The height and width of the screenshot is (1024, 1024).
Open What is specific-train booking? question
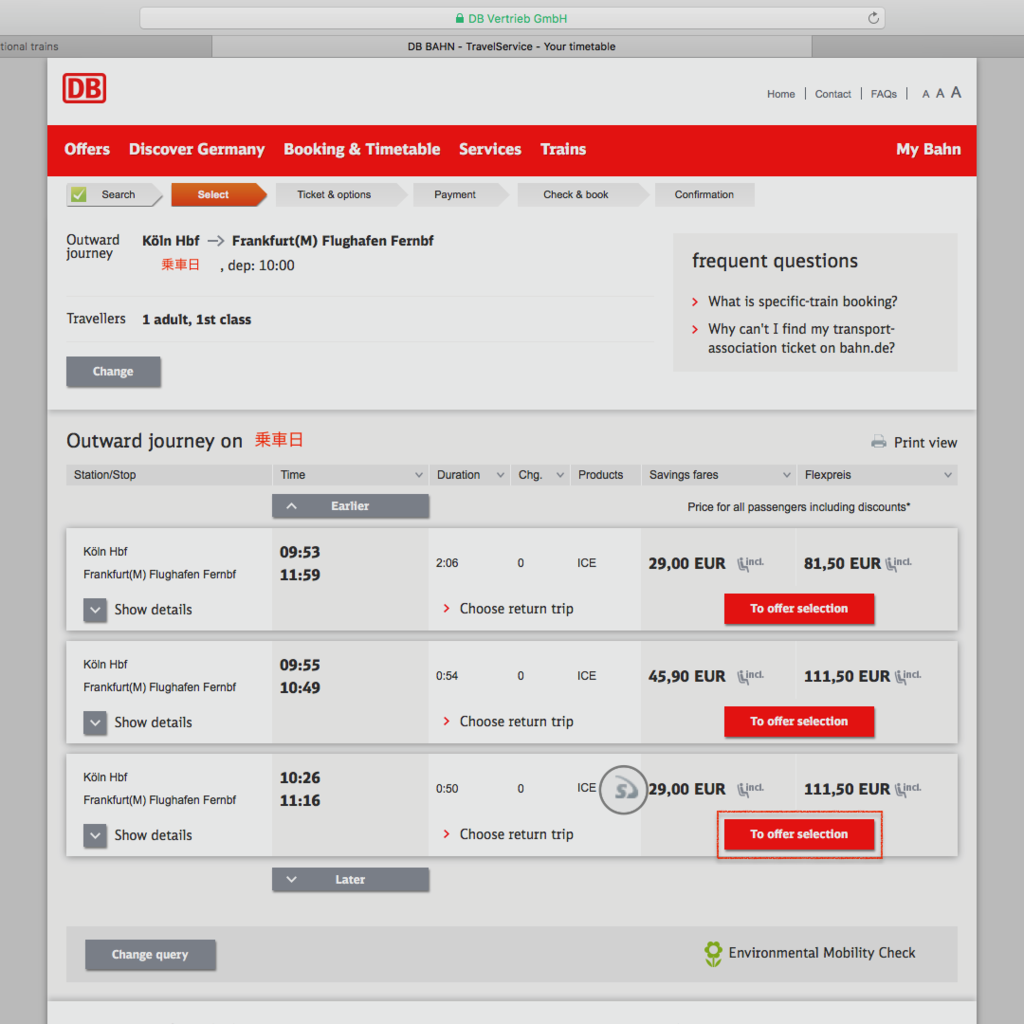pos(803,302)
